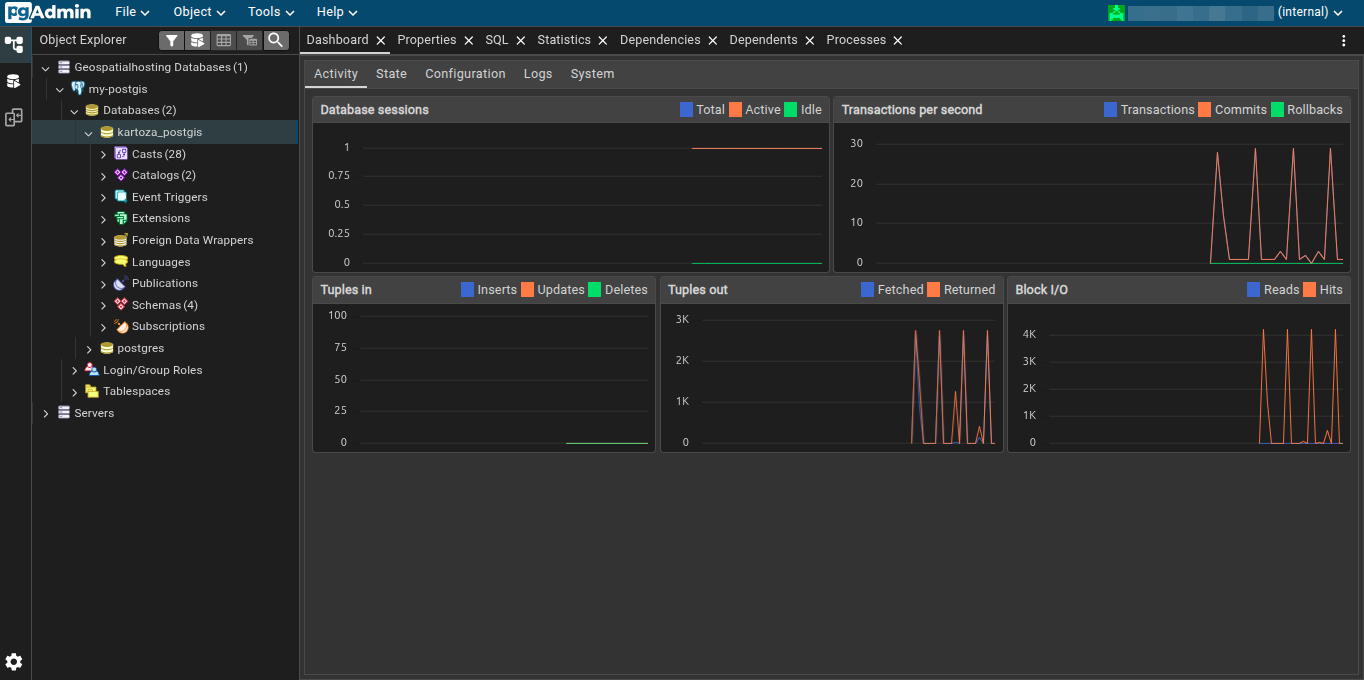Open the Query Tool workspace in left sidebar
The width and height of the screenshot is (1364, 680).
tap(14, 81)
